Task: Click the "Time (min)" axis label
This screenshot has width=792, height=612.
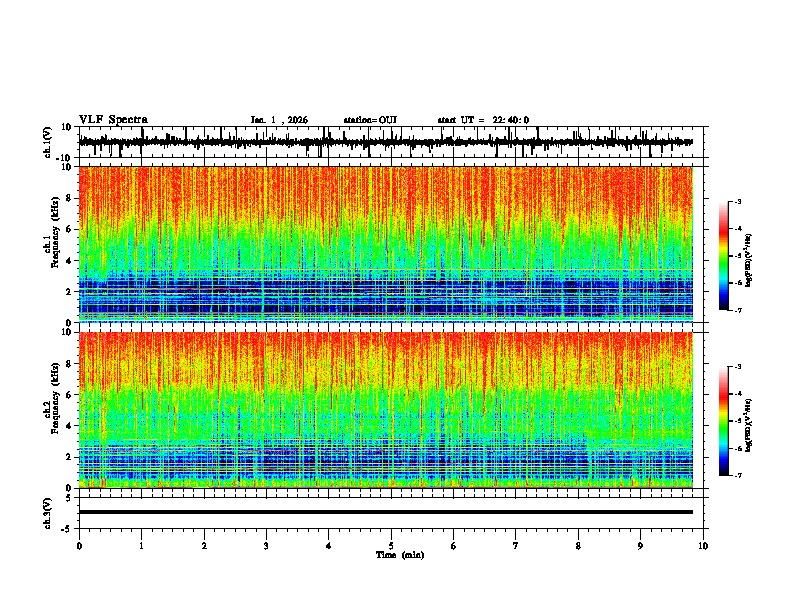Action: (400, 555)
